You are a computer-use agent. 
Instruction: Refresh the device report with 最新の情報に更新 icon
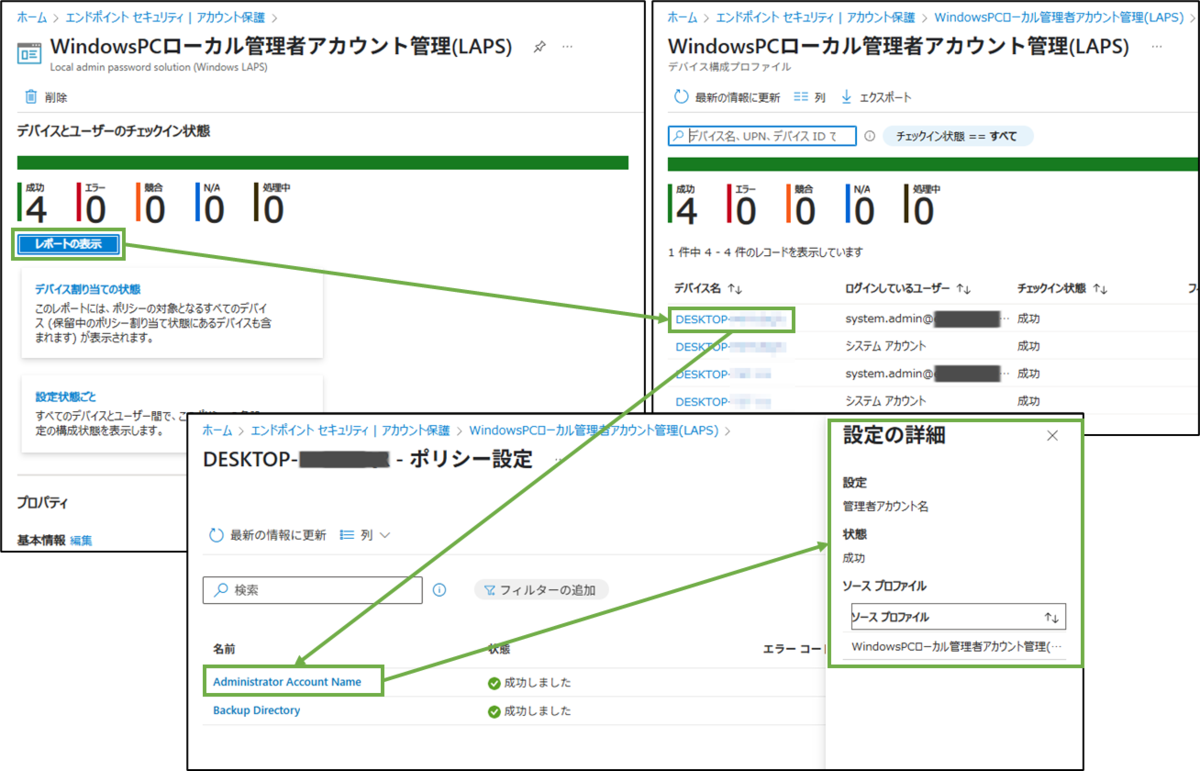point(681,97)
